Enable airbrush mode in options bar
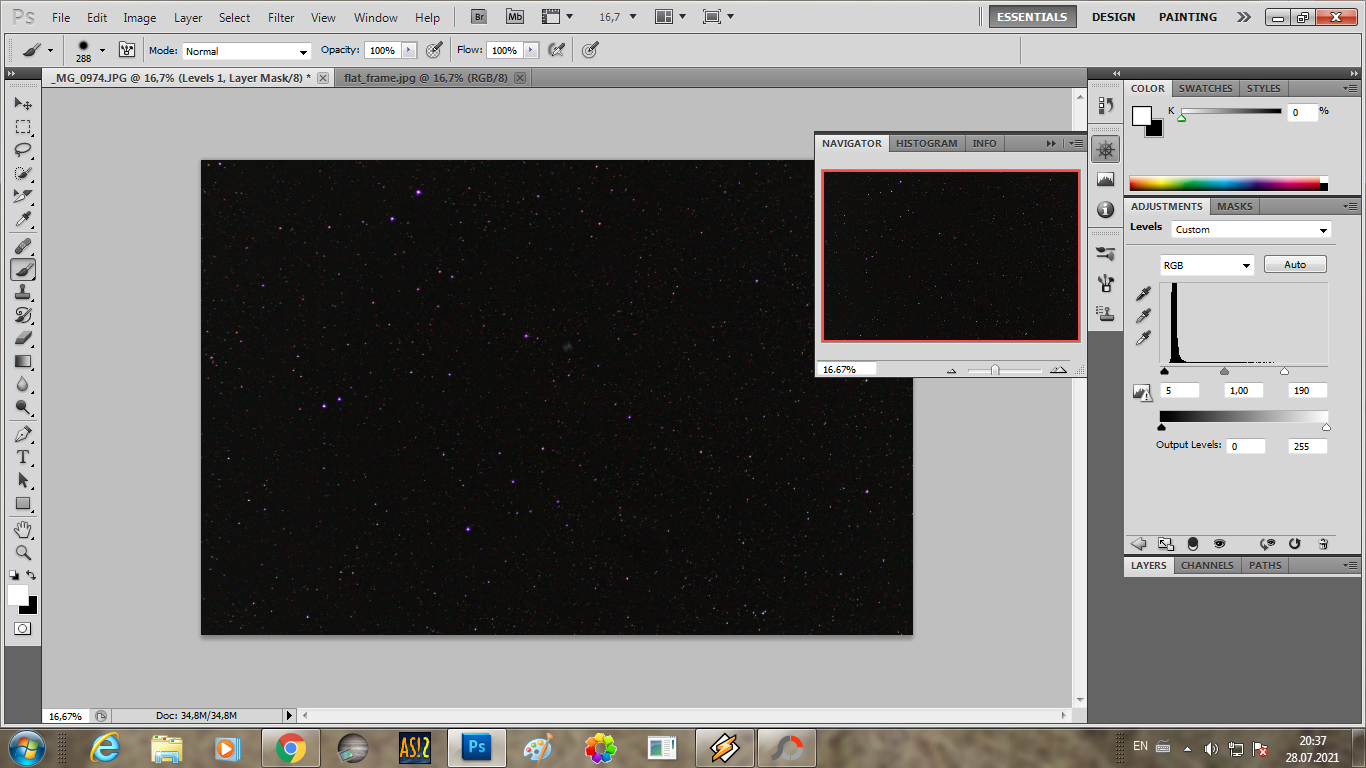Viewport: 1366px width, 768px height. (x=557, y=50)
